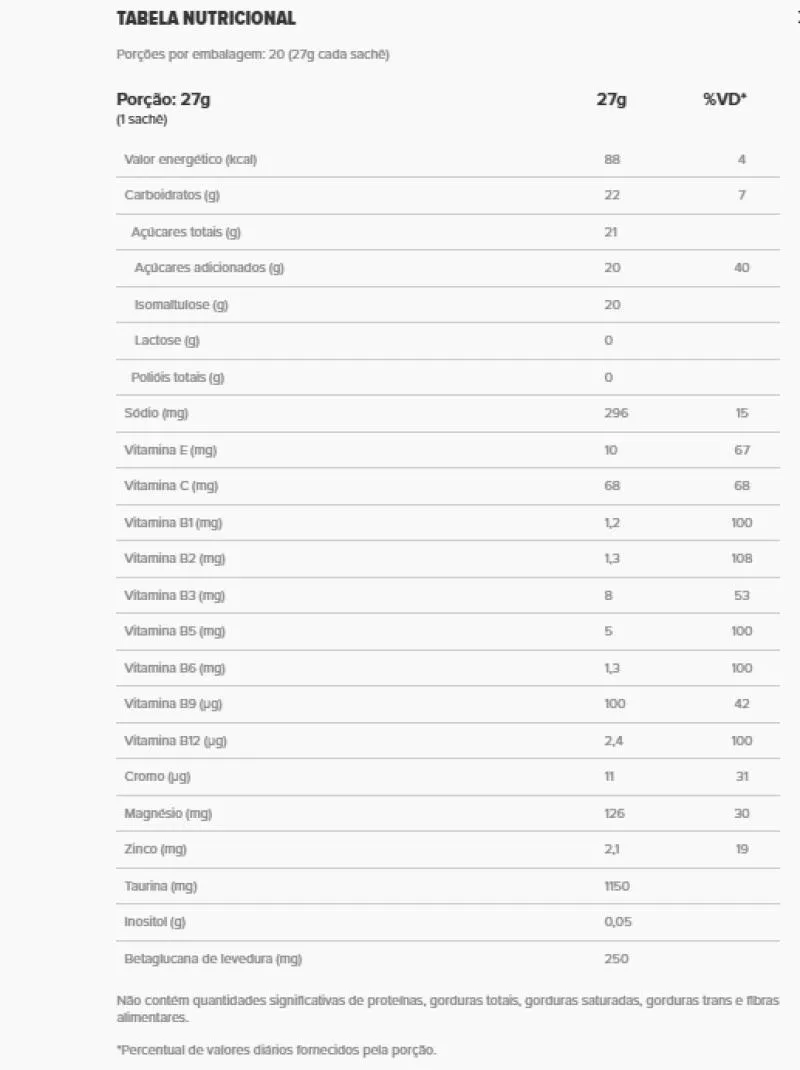Viewport: 800px width, 1070px height.
Task: Click the Isomaltulose (g) row label
Action: tap(181, 304)
